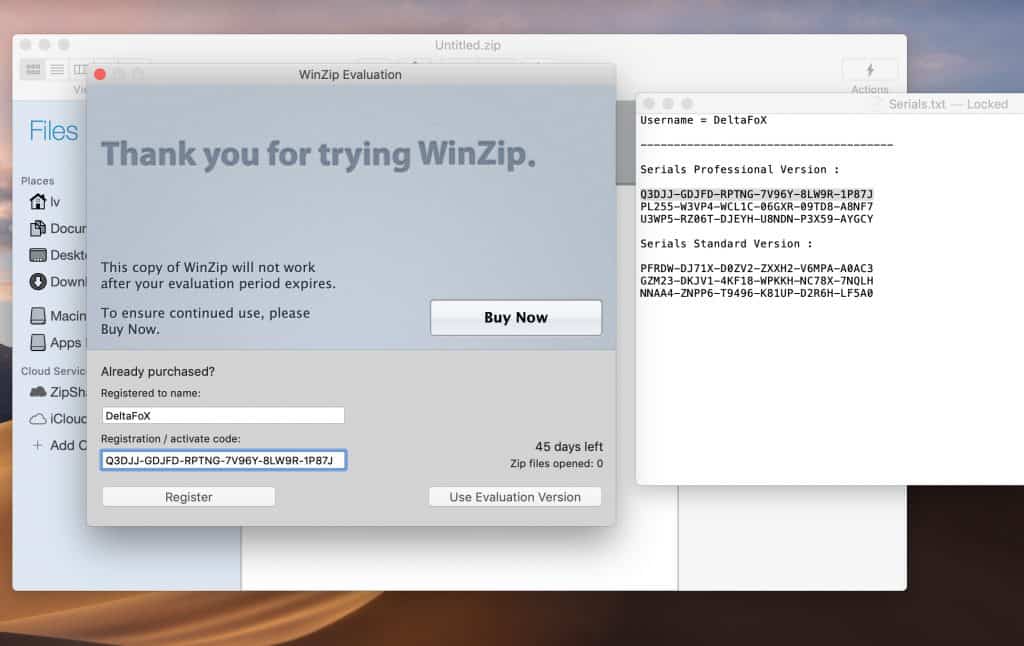Image resolution: width=1024 pixels, height=646 pixels.
Task: Click the serial line starting U3WP5-RZ06T
Action: click(x=756, y=219)
